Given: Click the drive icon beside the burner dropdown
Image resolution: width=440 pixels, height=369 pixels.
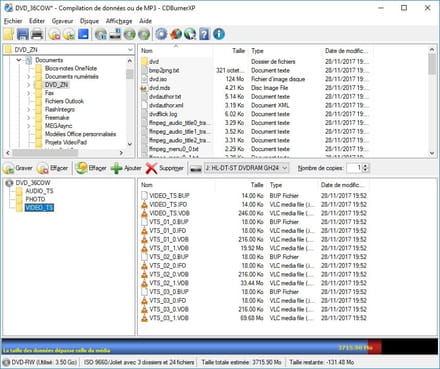Looking at the screenshot, I should tap(196, 169).
